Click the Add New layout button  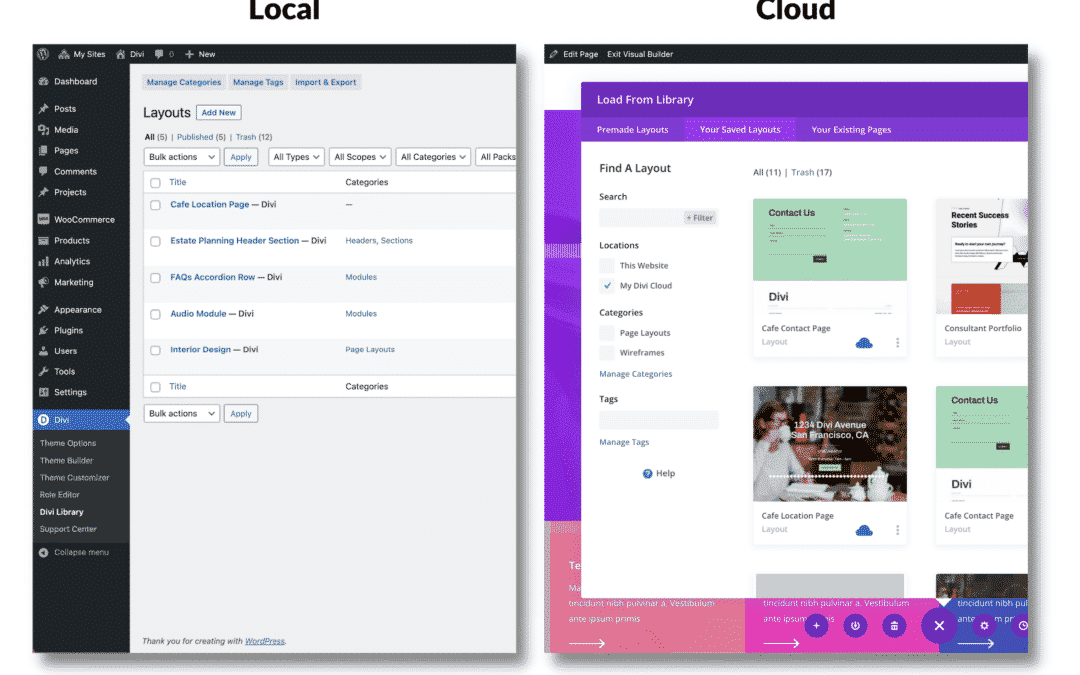(218, 112)
